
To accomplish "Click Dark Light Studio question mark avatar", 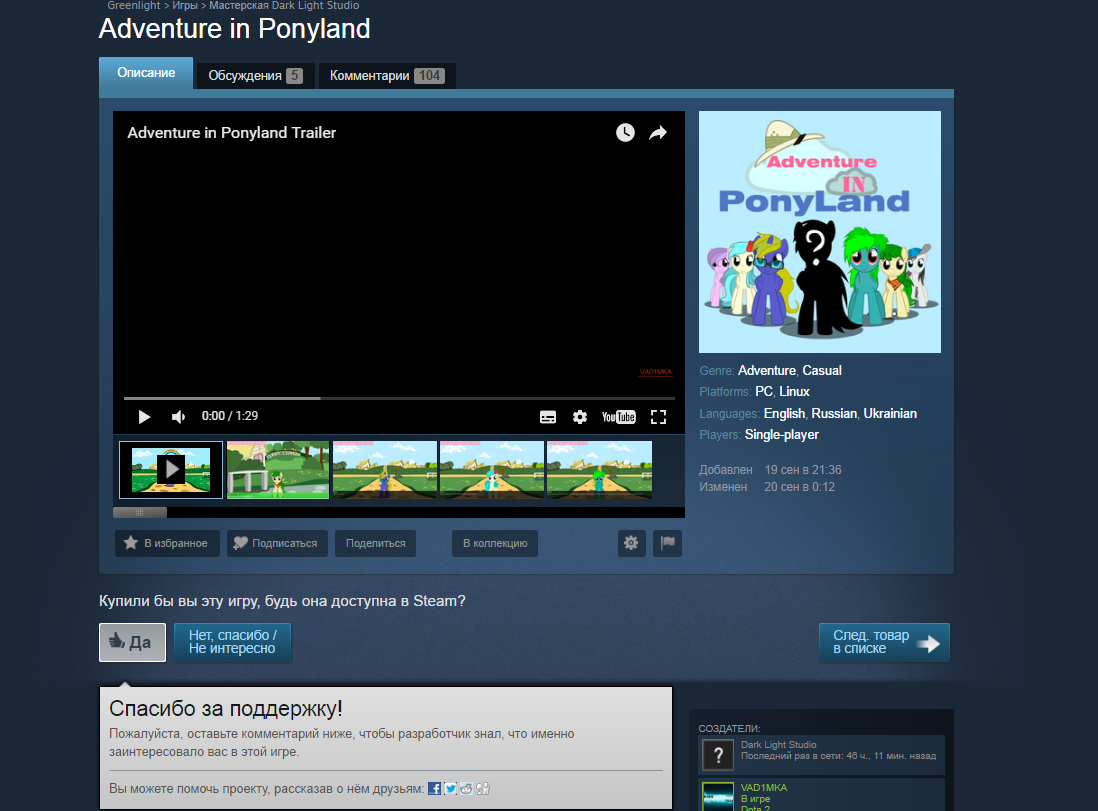I will point(718,756).
